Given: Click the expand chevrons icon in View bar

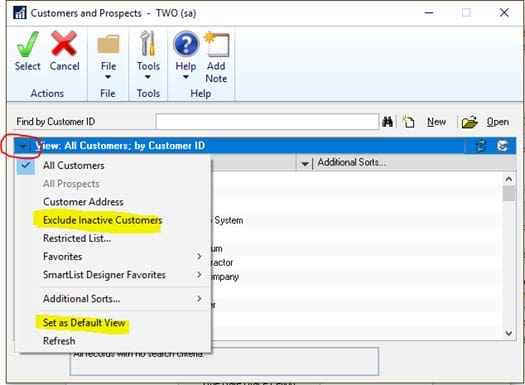Looking at the screenshot, I should (502, 146).
